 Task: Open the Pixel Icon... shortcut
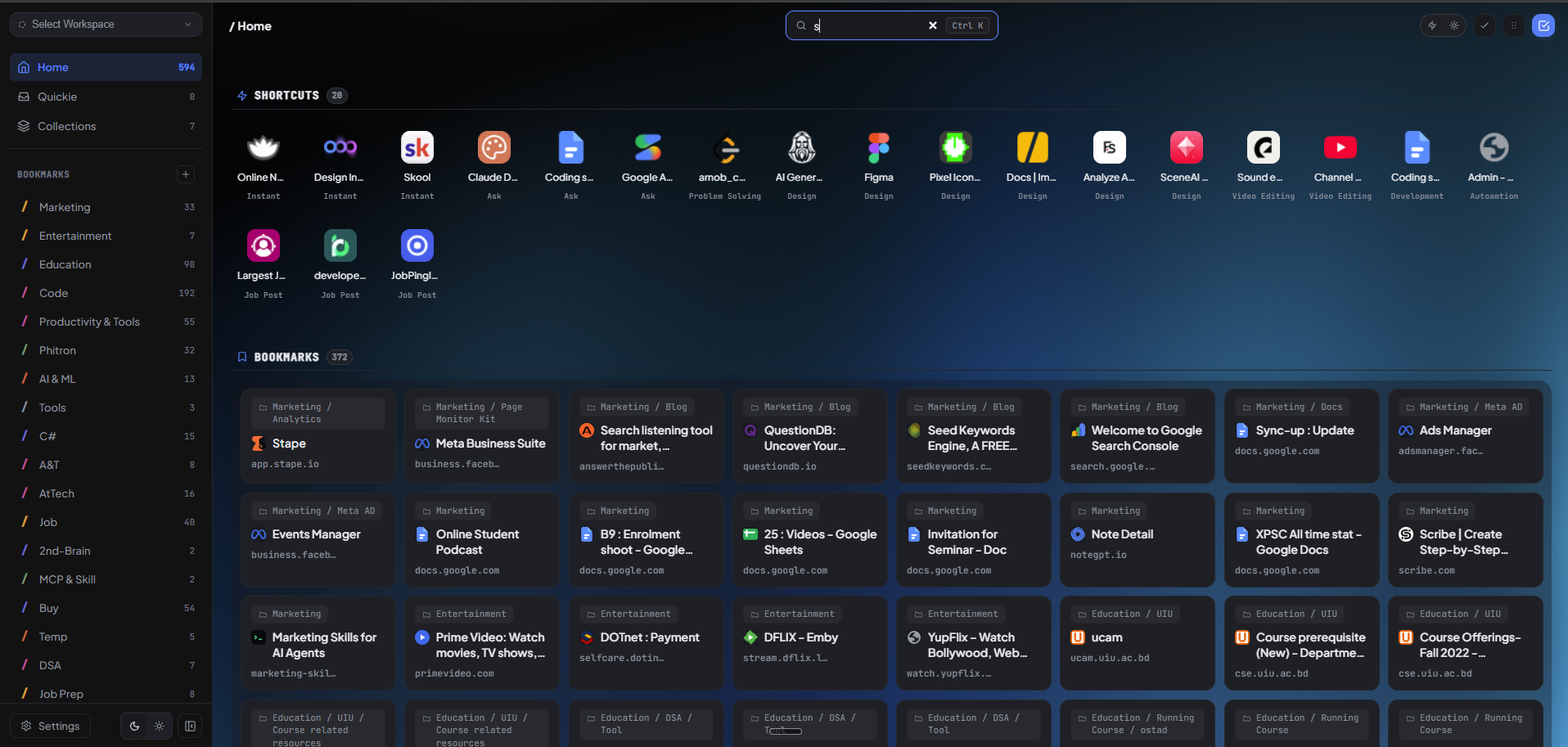(956, 148)
